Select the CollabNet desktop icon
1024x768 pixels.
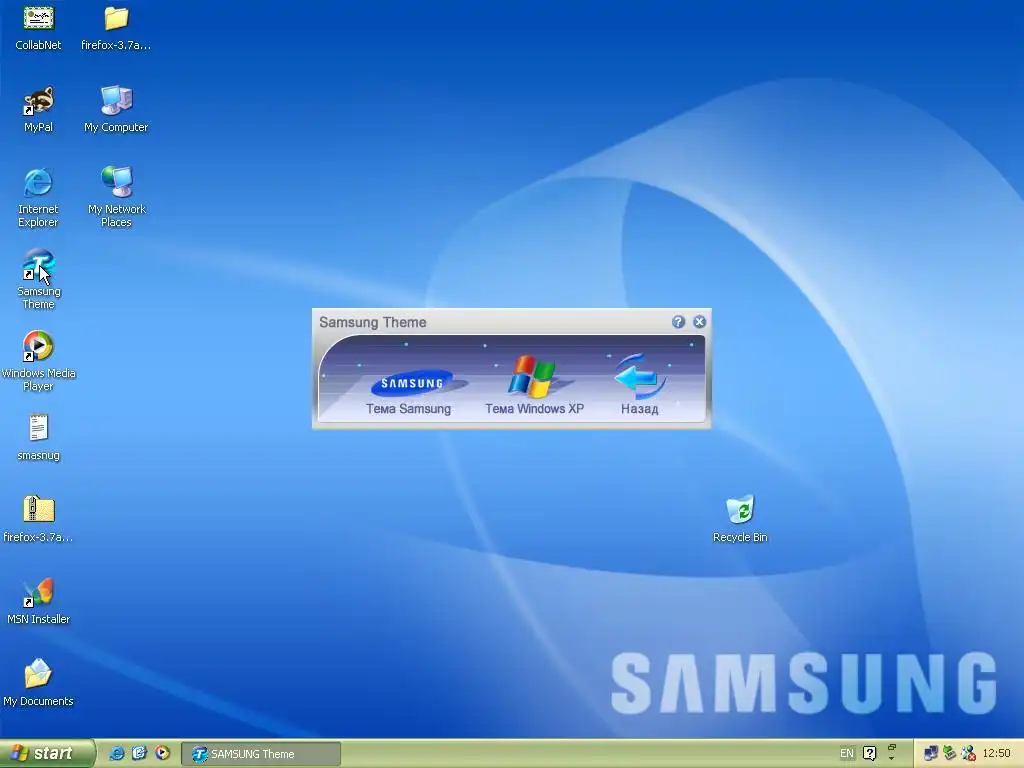point(38,28)
